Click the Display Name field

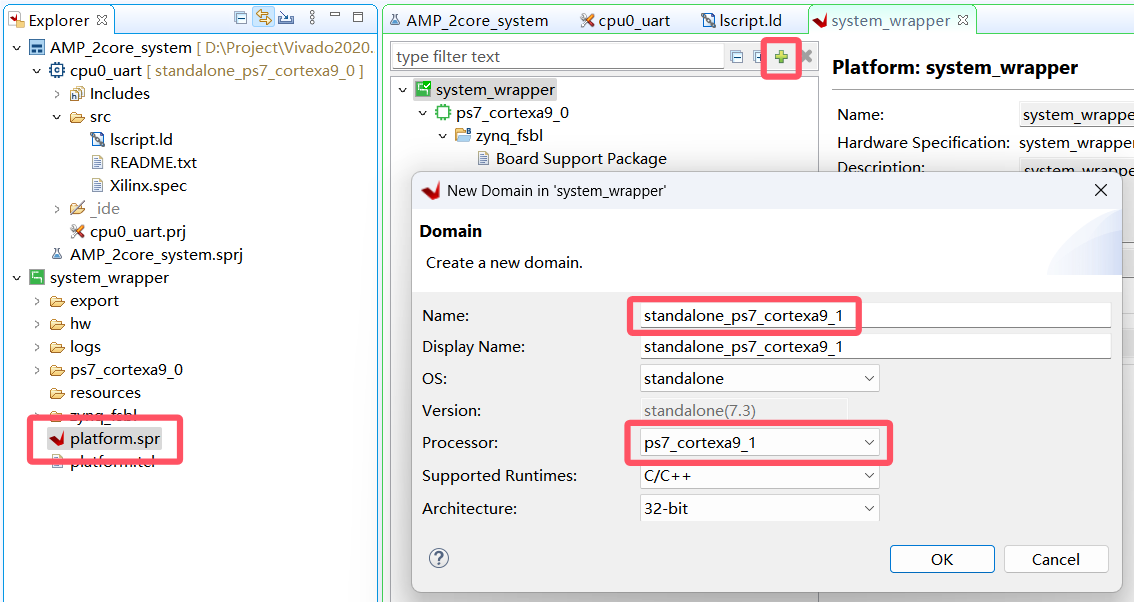click(x=875, y=347)
